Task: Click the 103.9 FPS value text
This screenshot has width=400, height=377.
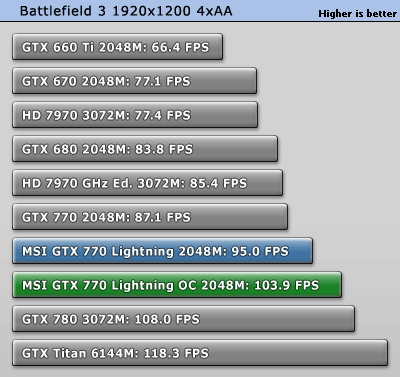Action: click(x=287, y=285)
